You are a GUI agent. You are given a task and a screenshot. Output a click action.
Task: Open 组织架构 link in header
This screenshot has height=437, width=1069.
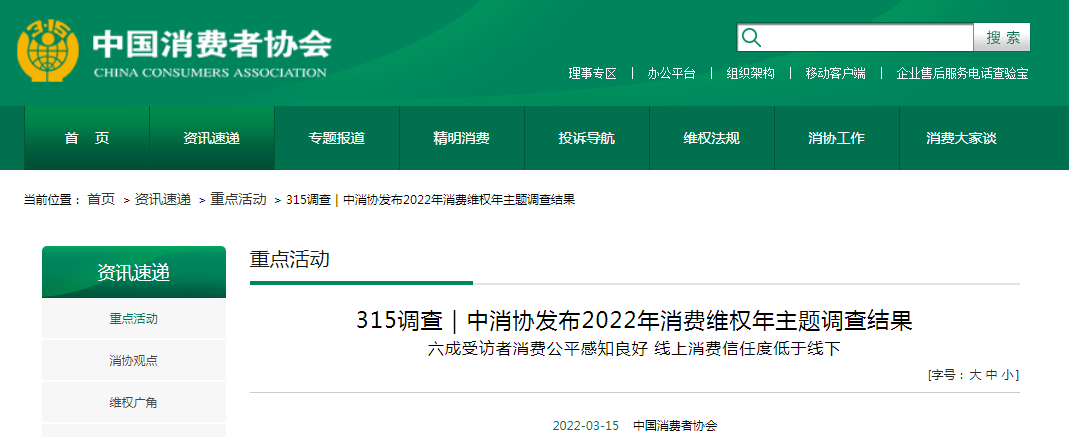[x=751, y=74]
